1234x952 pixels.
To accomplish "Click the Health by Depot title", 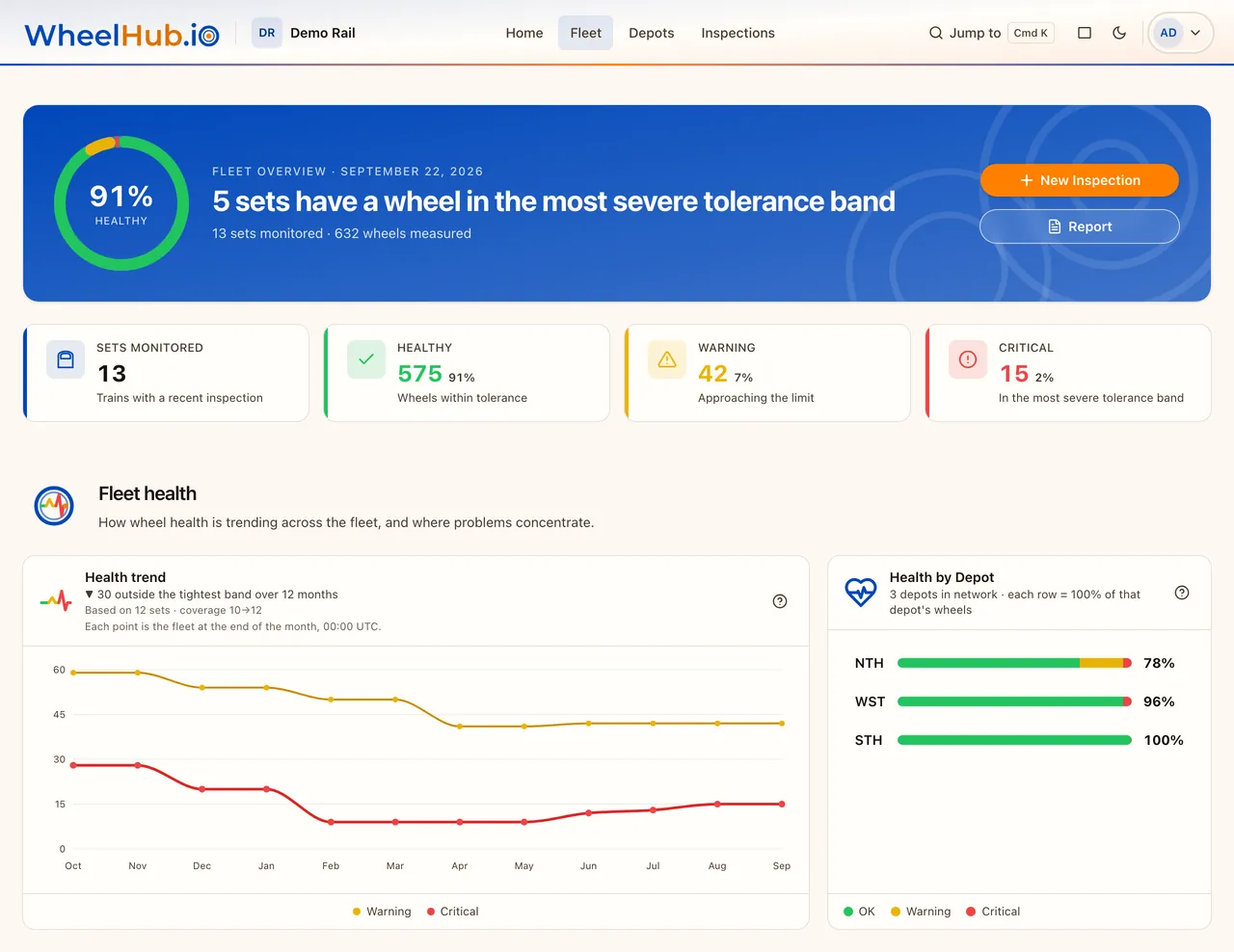I will point(942,577).
